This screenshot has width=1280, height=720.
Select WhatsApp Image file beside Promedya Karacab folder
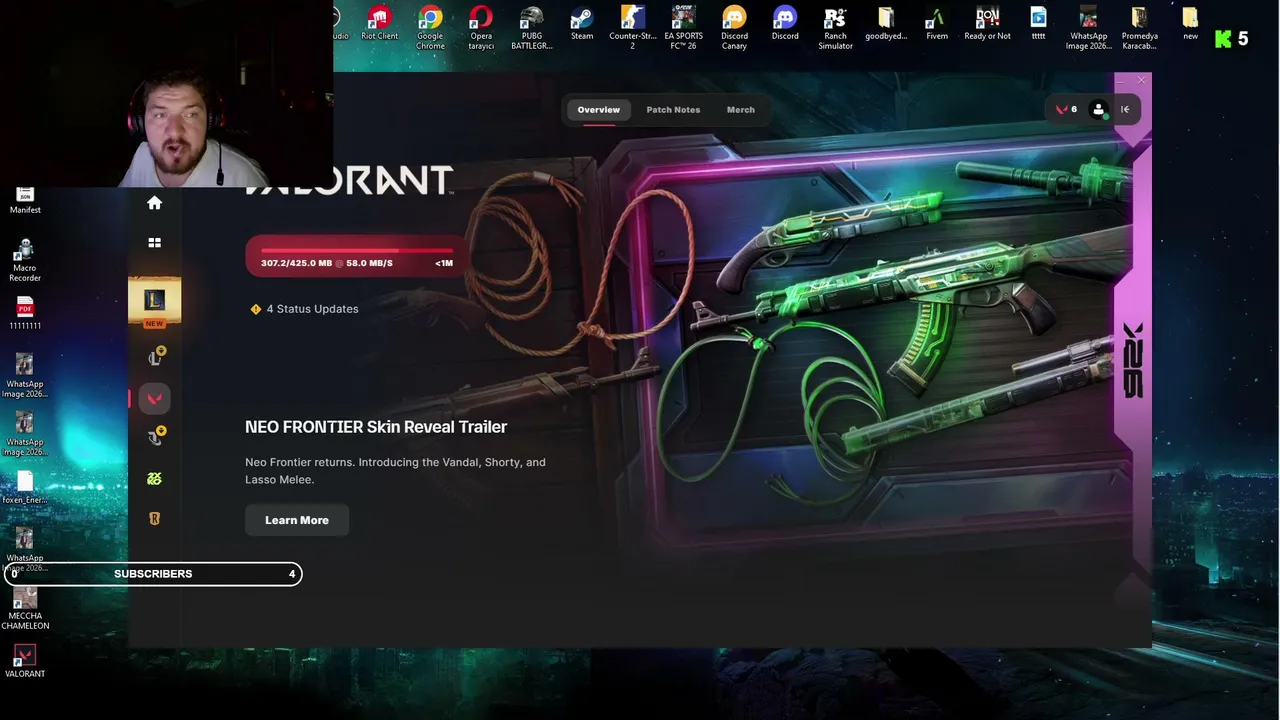coord(1088,28)
